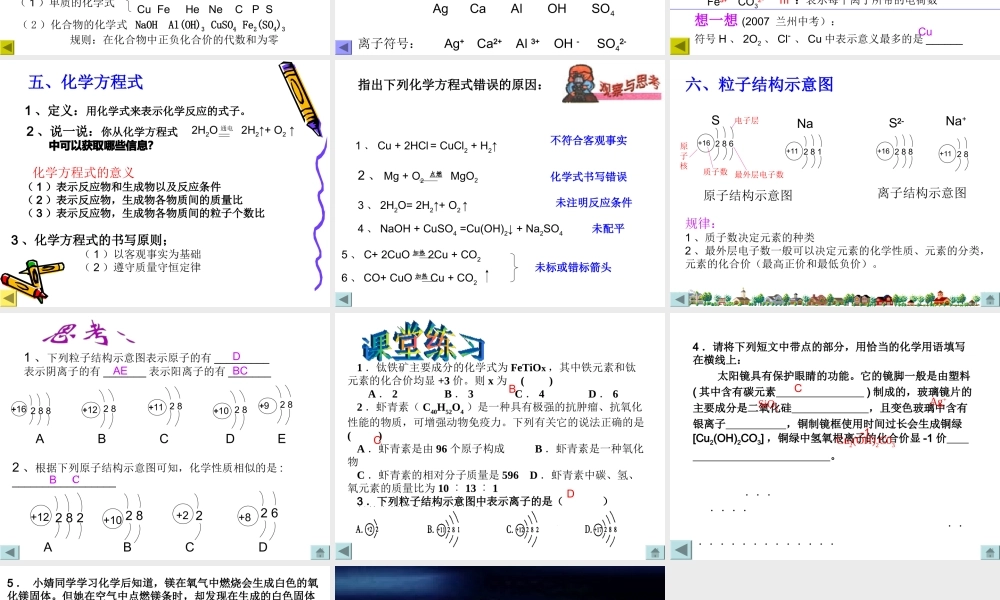Image resolution: width=1000 pixels, height=600 pixels.
Task: Click blue back arrow on equation-errors slide
Action: [x=344, y=299]
